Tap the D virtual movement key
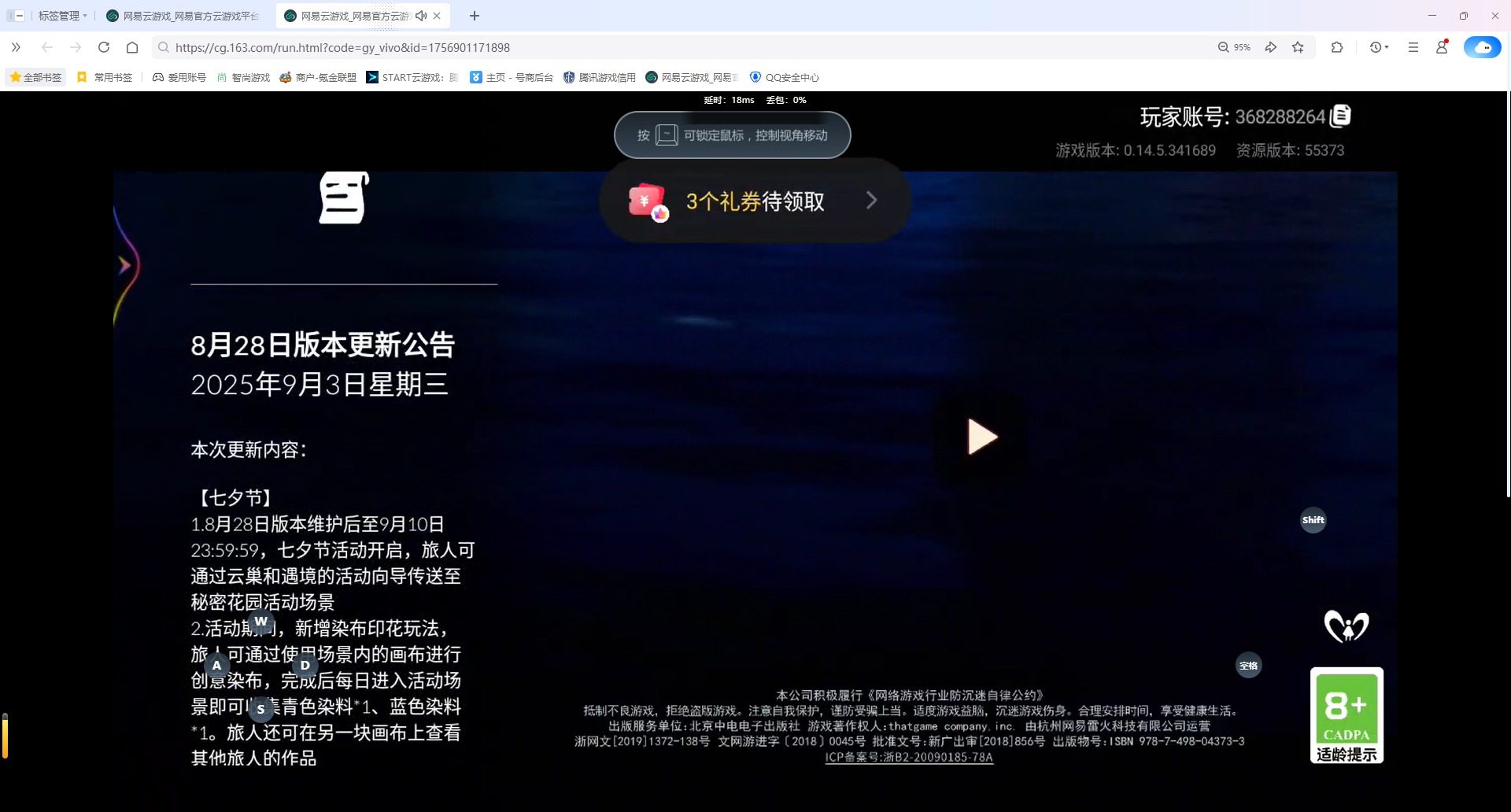This screenshot has height=812, width=1511. [x=305, y=665]
